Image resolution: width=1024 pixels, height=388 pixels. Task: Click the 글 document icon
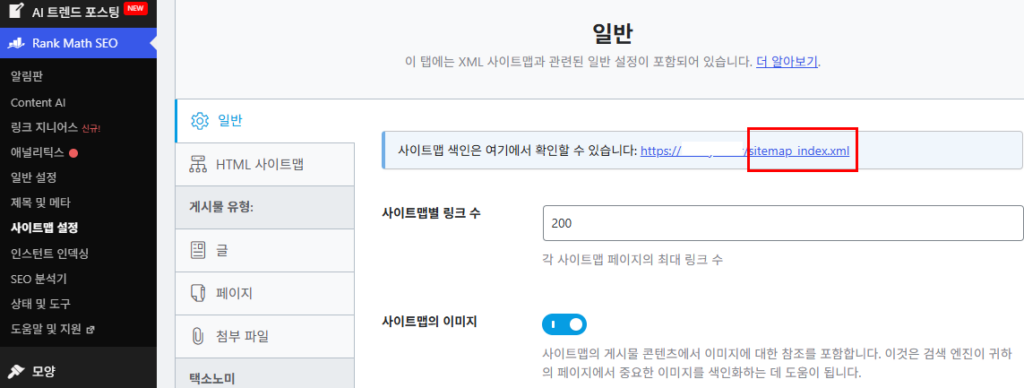click(197, 250)
